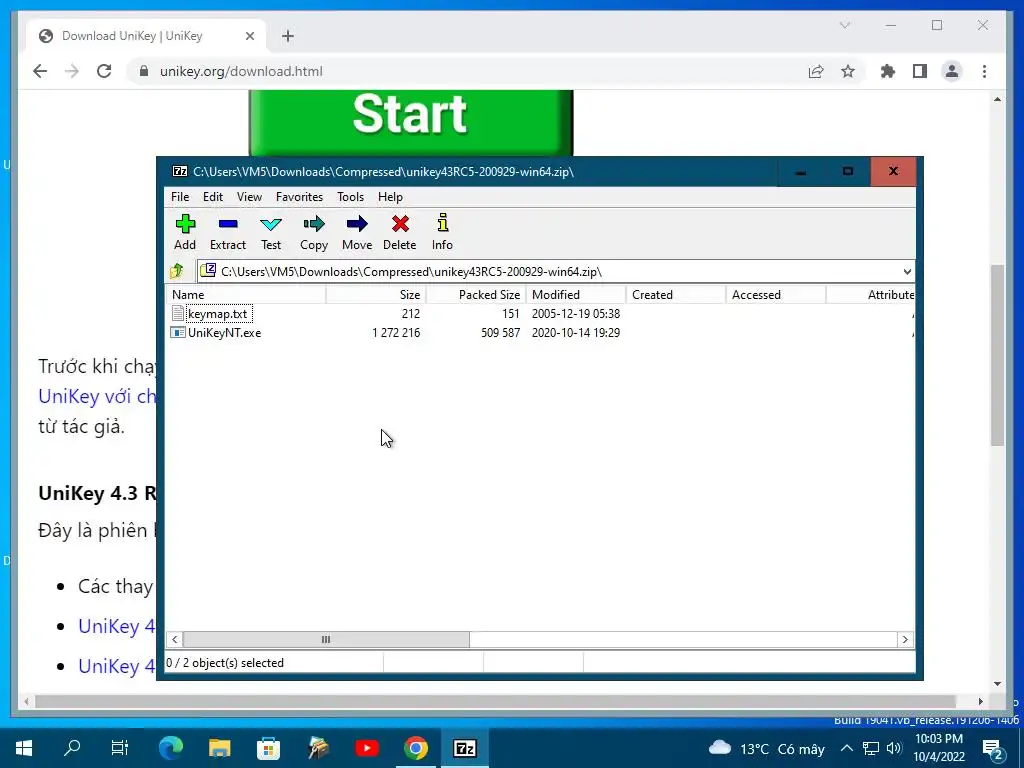Open Task View on the taskbar
Screen dimensions: 1024x768
[120, 748]
